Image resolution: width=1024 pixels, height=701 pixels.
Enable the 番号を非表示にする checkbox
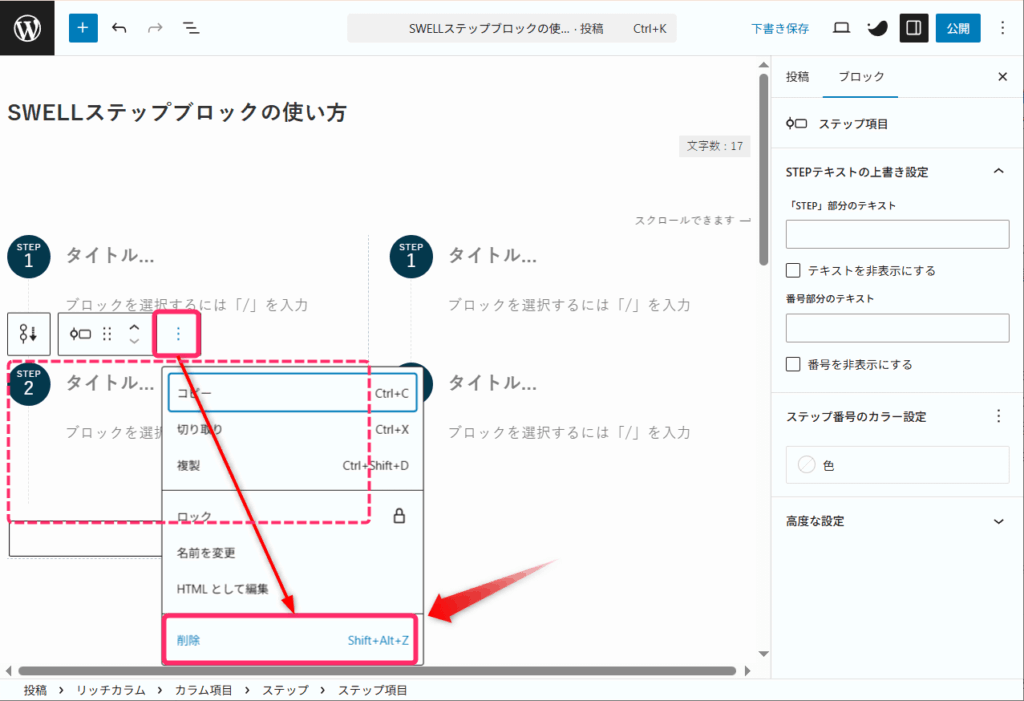794,364
